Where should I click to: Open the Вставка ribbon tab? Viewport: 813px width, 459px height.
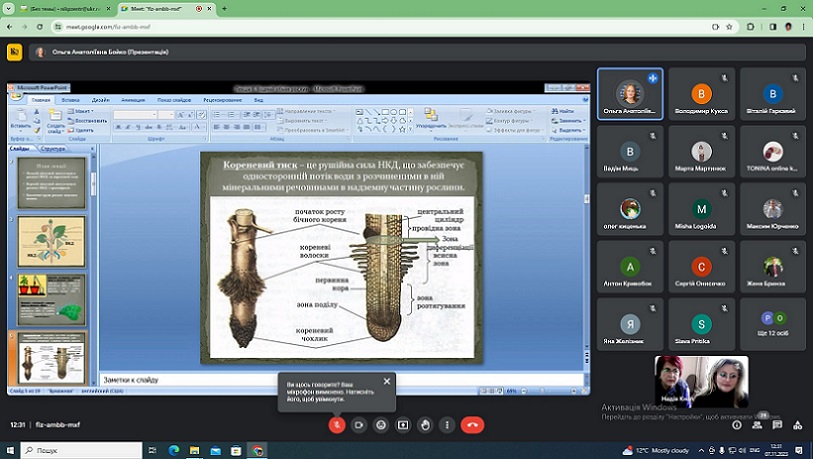(71, 100)
